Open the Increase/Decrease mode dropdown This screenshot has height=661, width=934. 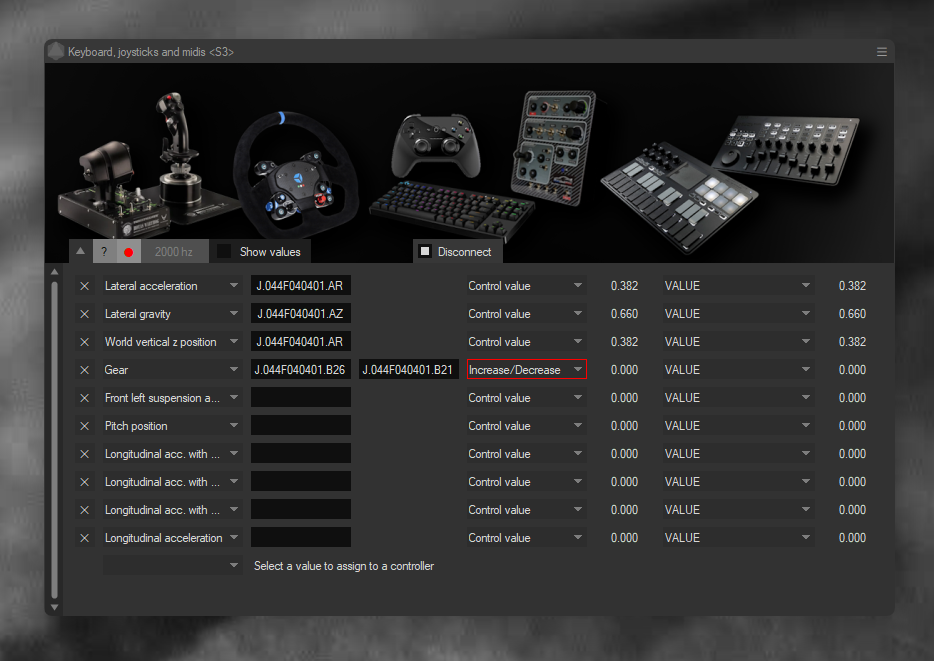tap(526, 370)
